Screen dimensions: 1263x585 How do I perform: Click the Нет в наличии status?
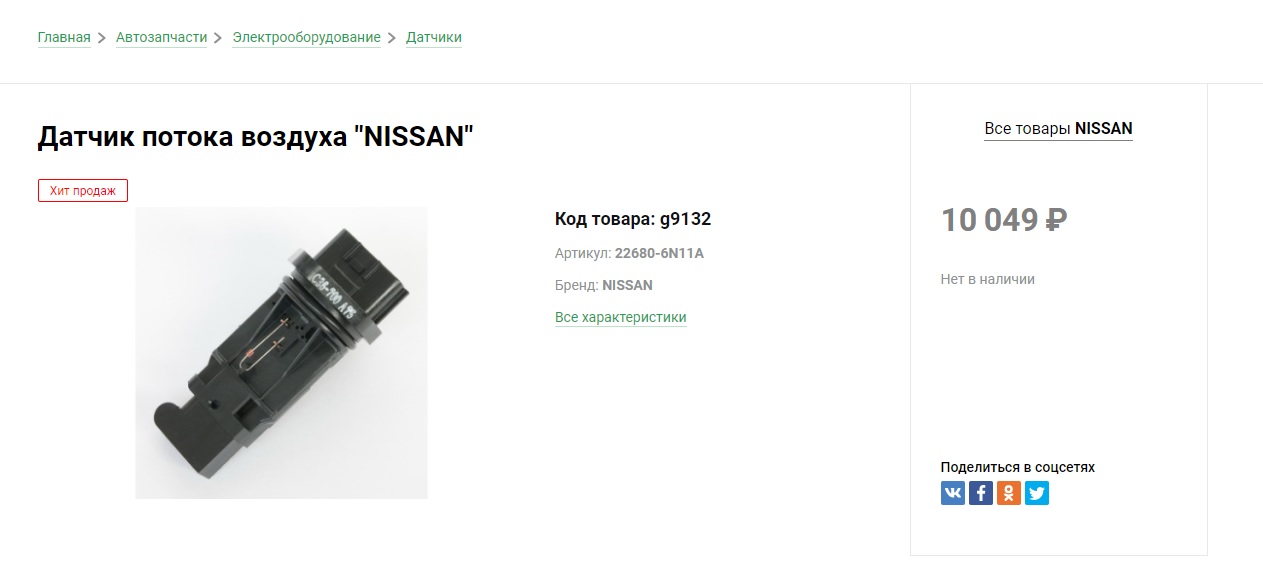coord(988,280)
